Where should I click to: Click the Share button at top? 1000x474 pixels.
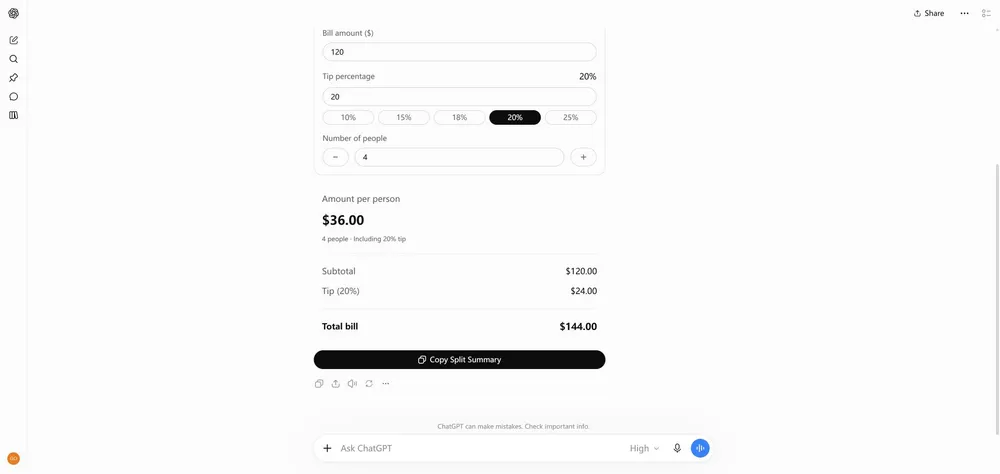point(929,13)
